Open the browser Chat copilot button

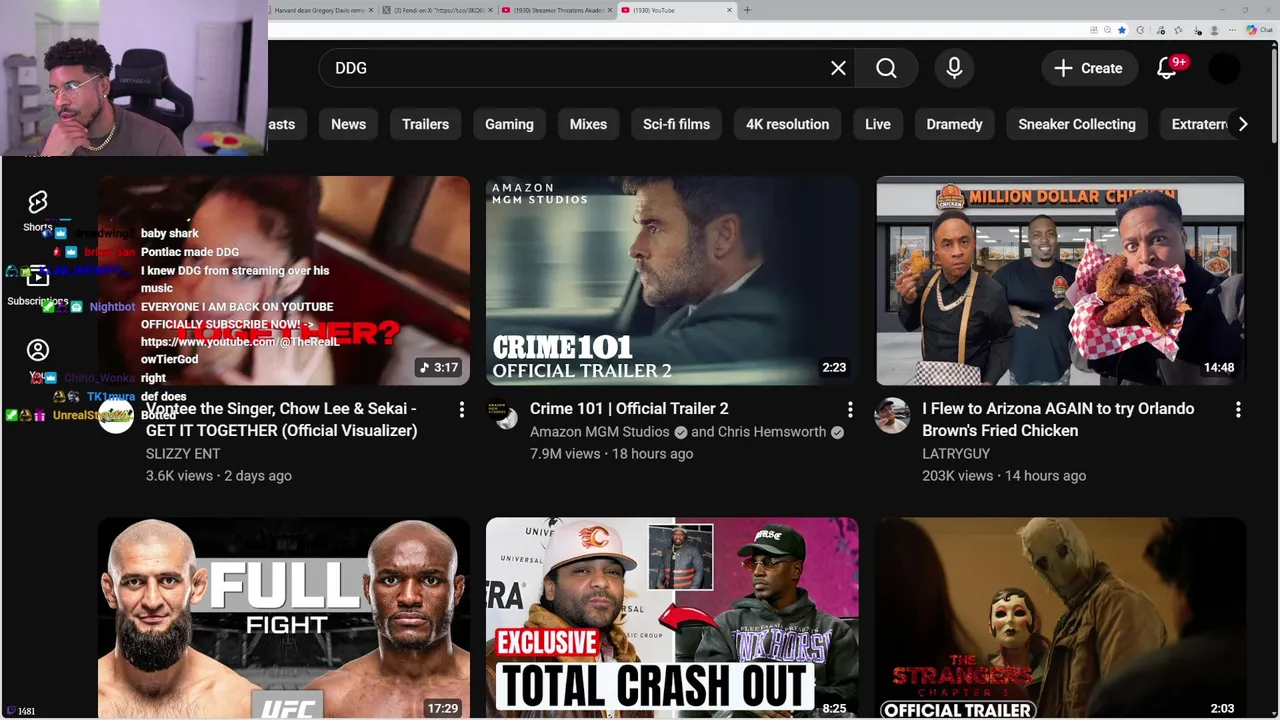(1258, 30)
